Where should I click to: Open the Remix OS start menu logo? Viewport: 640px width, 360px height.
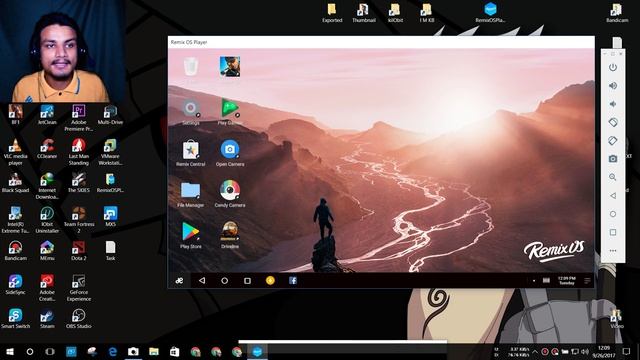point(179,281)
